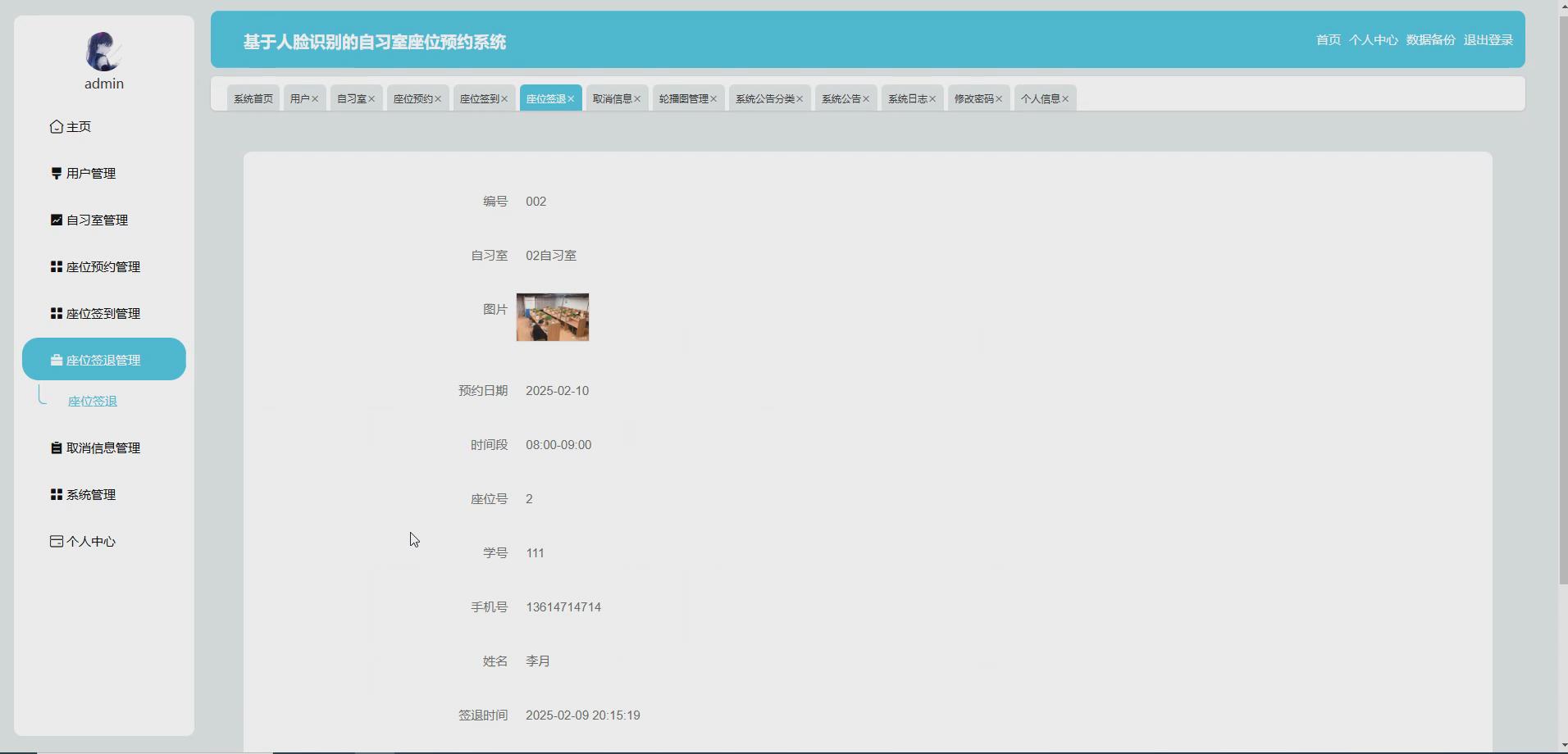The image size is (1568, 754).
Task: Select the 用户管理 user management icon
Action: click(x=56, y=173)
